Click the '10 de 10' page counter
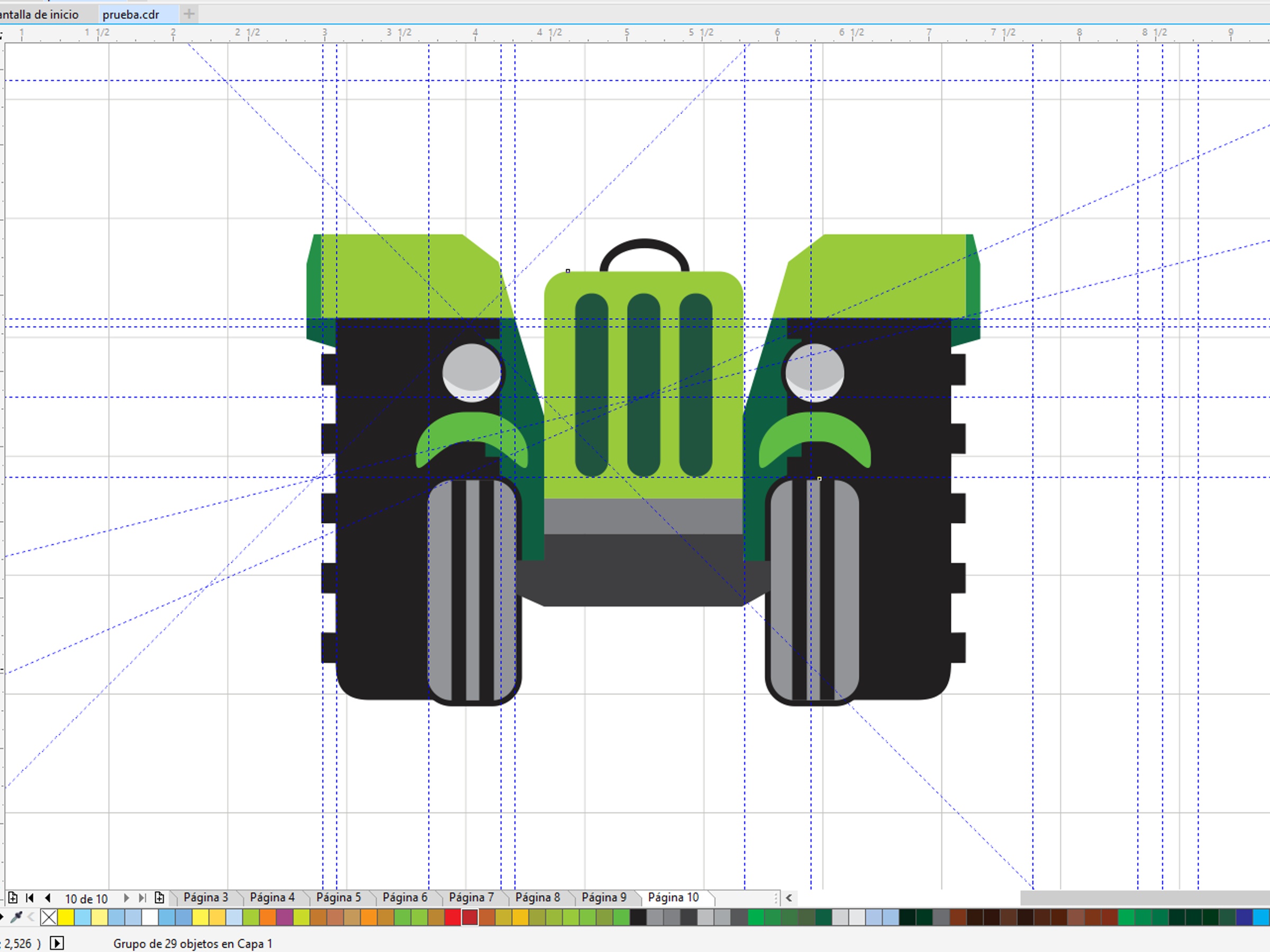Image resolution: width=1270 pixels, height=952 pixels. click(86, 899)
